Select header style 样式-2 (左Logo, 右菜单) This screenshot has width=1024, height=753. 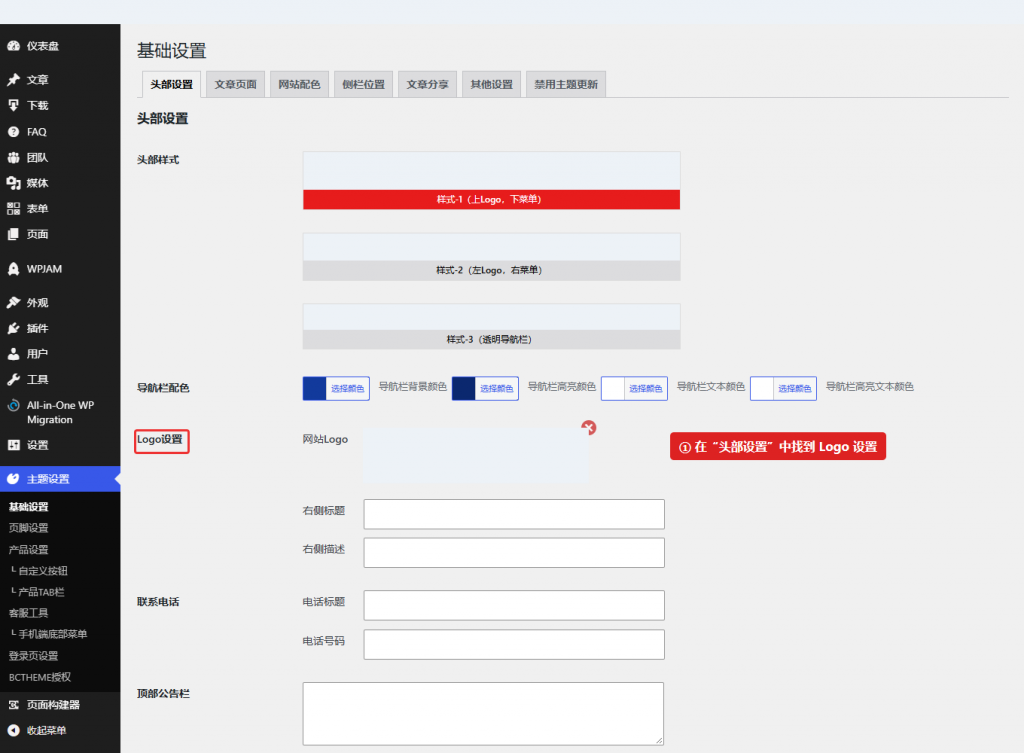491,257
